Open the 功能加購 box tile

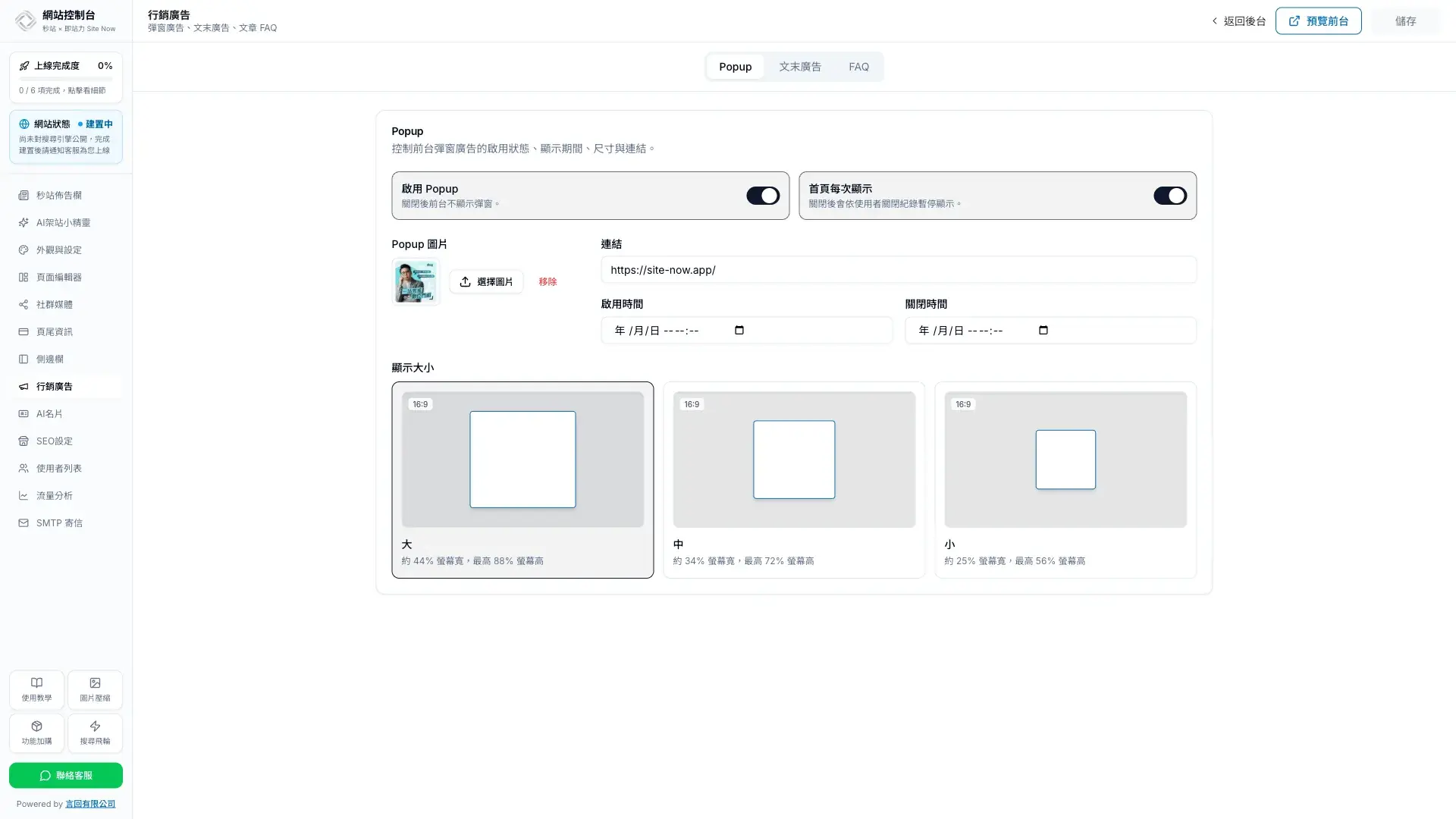(x=36, y=733)
